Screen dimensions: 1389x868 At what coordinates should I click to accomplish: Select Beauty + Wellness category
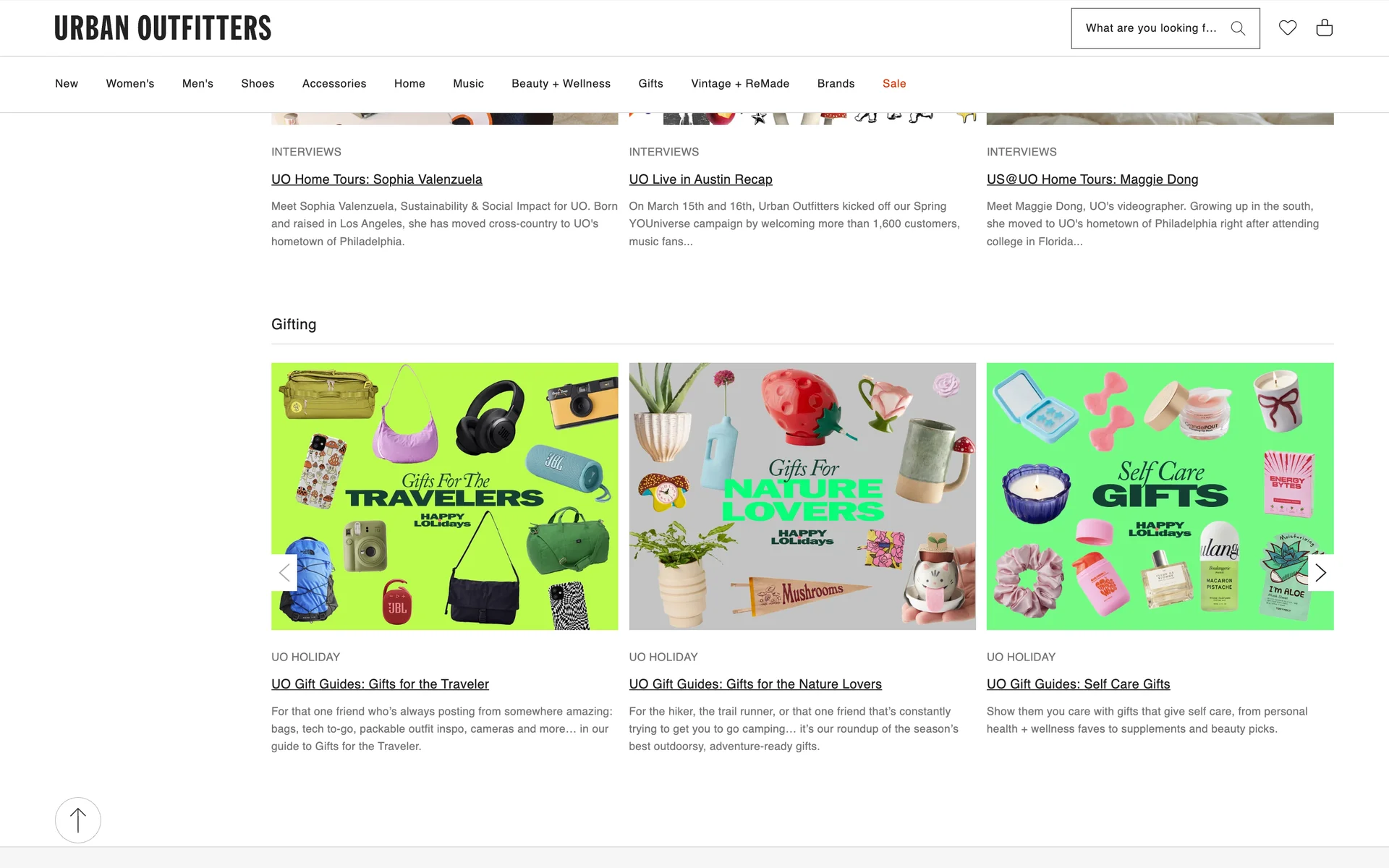tap(561, 84)
